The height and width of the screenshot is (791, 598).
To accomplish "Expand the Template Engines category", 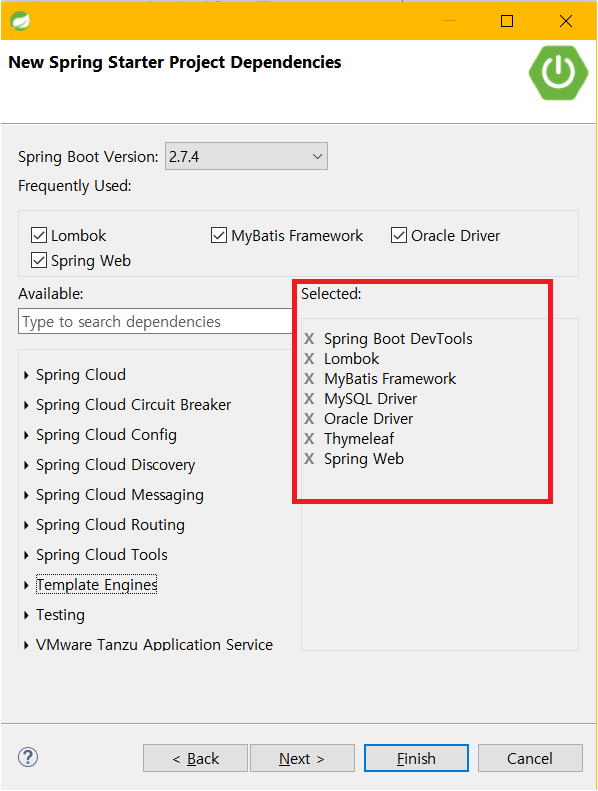I will click(26, 585).
